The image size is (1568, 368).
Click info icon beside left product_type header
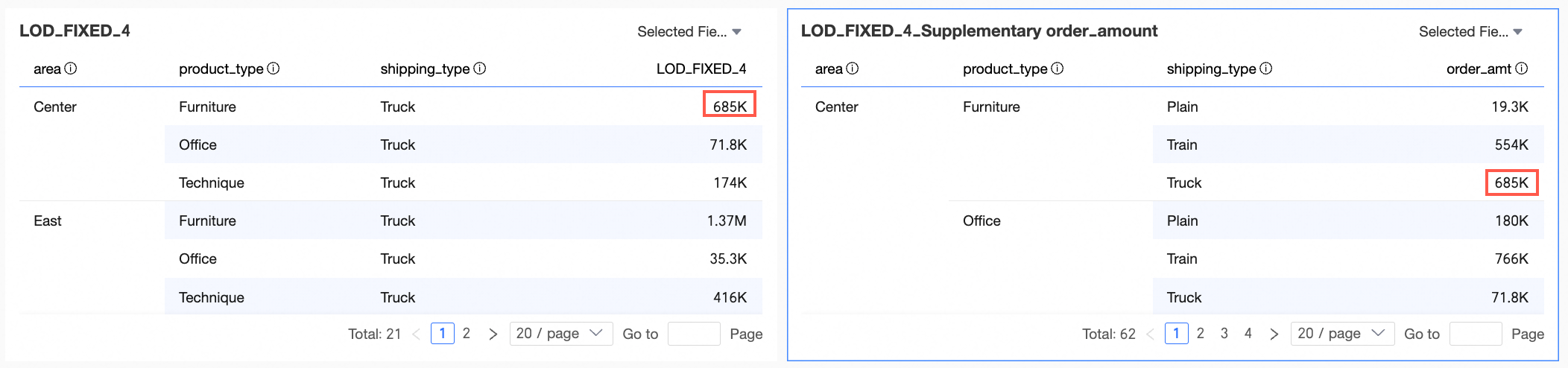click(x=274, y=69)
